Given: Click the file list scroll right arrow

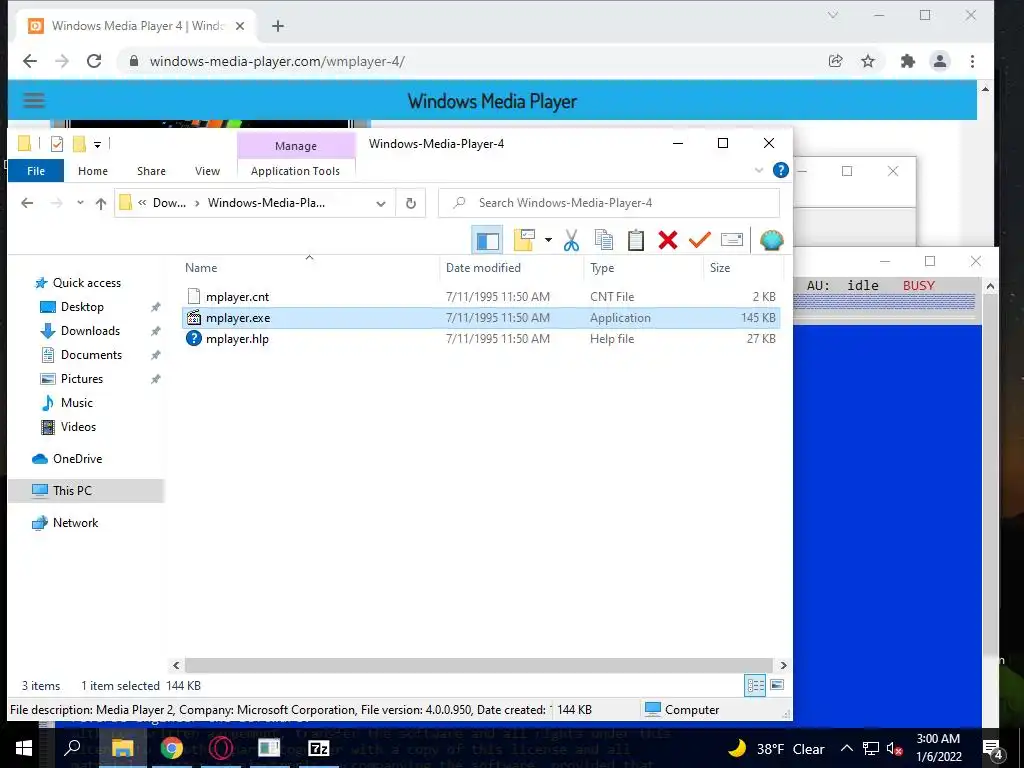Looking at the screenshot, I should pos(783,665).
